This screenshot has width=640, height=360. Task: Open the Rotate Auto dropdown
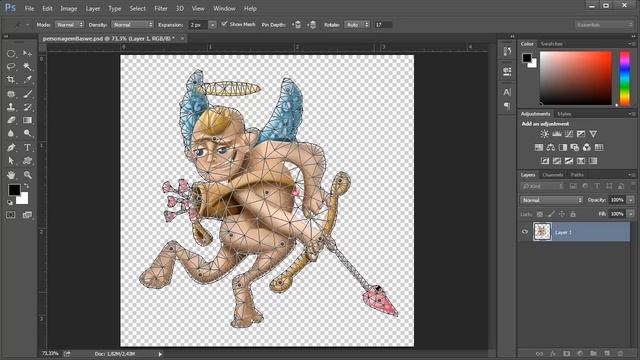click(x=357, y=25)
